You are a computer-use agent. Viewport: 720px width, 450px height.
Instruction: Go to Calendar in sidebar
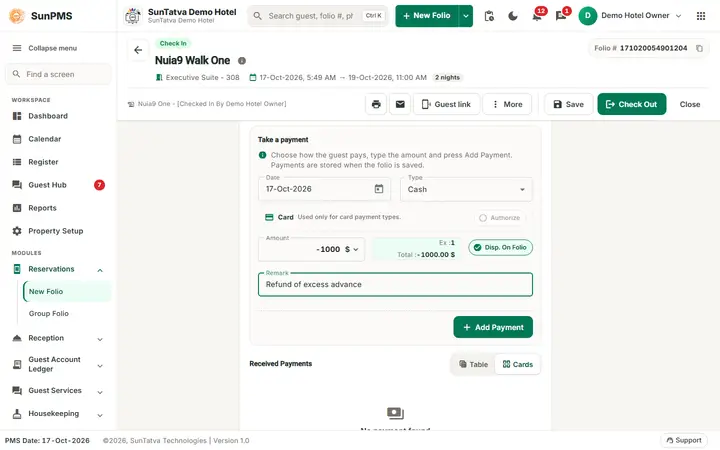[45, 139]
